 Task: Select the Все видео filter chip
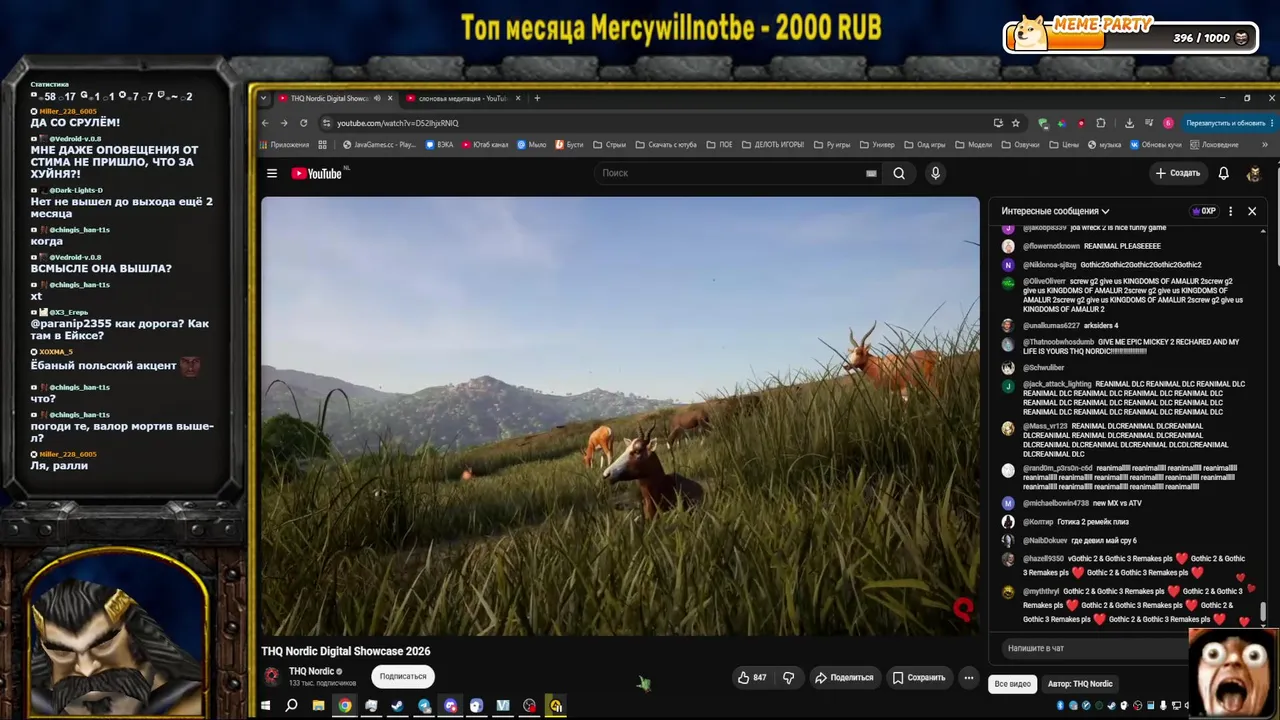click(x=1012, y=684)
